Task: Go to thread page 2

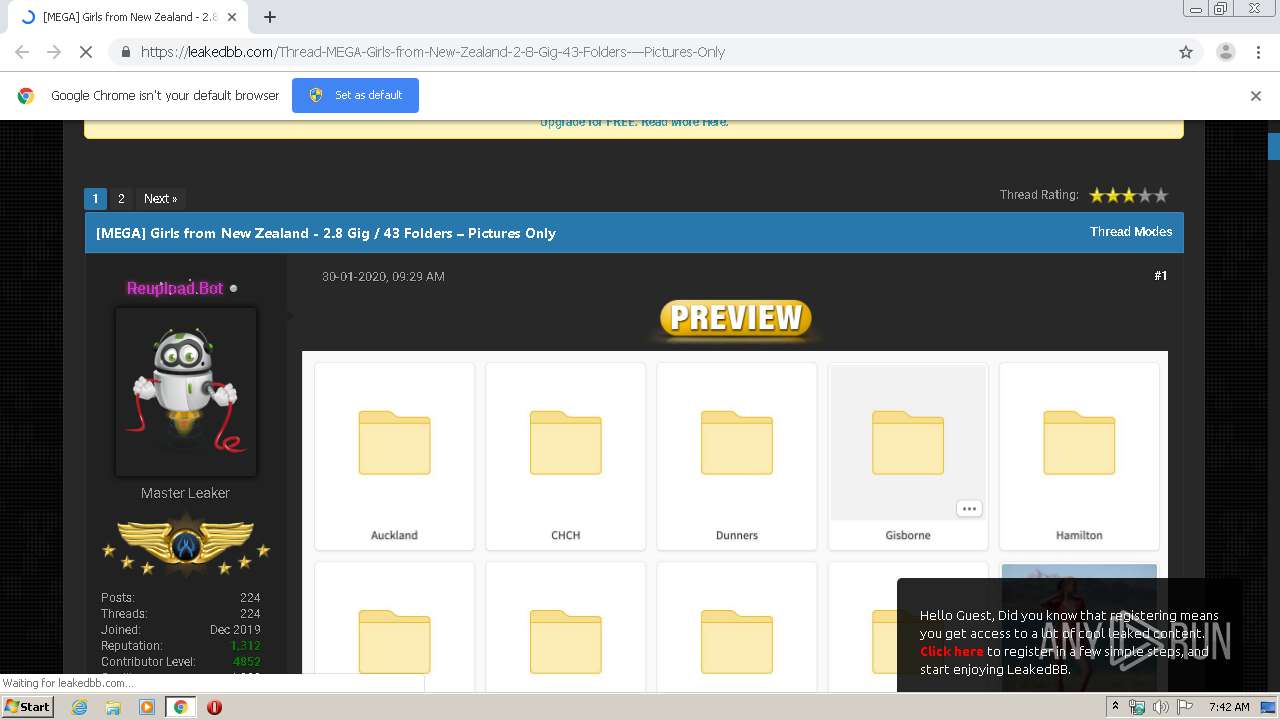Action: (121, 198)
